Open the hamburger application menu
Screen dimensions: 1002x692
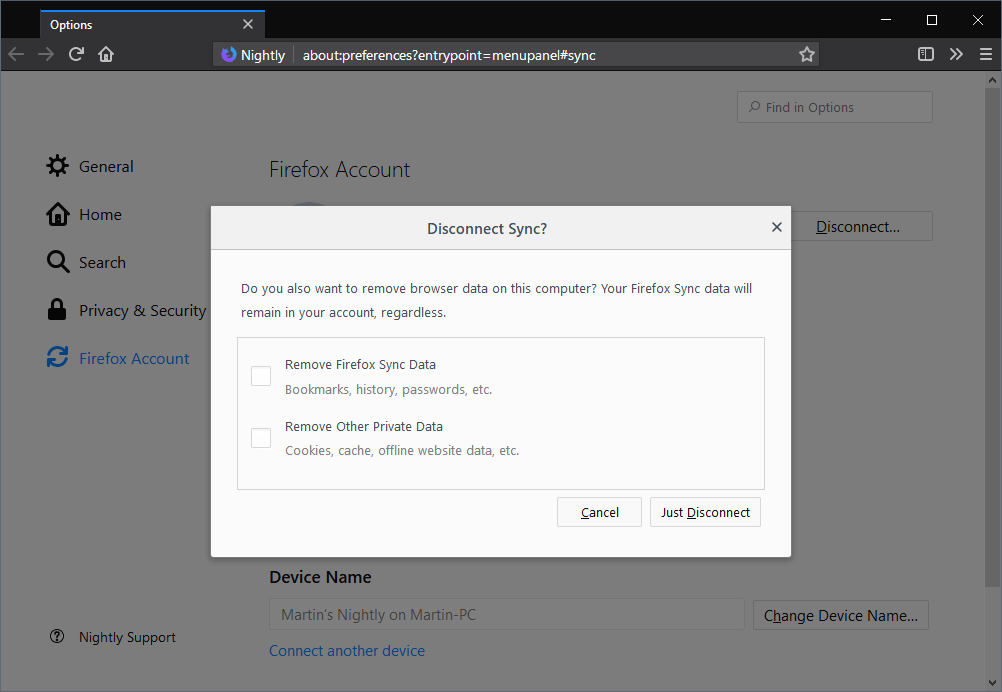(985, 54)
